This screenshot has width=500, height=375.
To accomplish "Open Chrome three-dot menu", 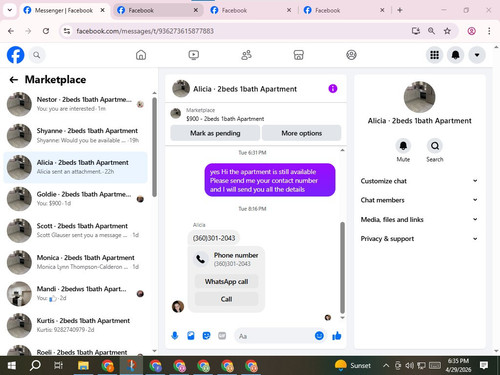I will [489, 31].
